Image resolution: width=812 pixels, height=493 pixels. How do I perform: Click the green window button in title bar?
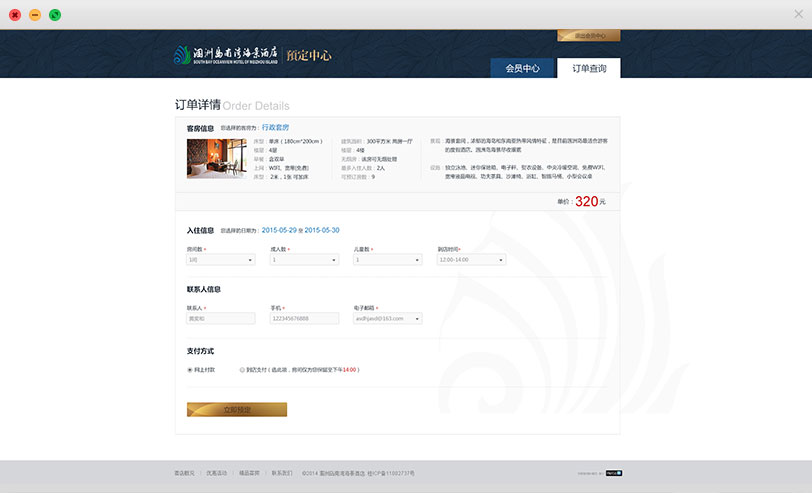tap(54, 15)
